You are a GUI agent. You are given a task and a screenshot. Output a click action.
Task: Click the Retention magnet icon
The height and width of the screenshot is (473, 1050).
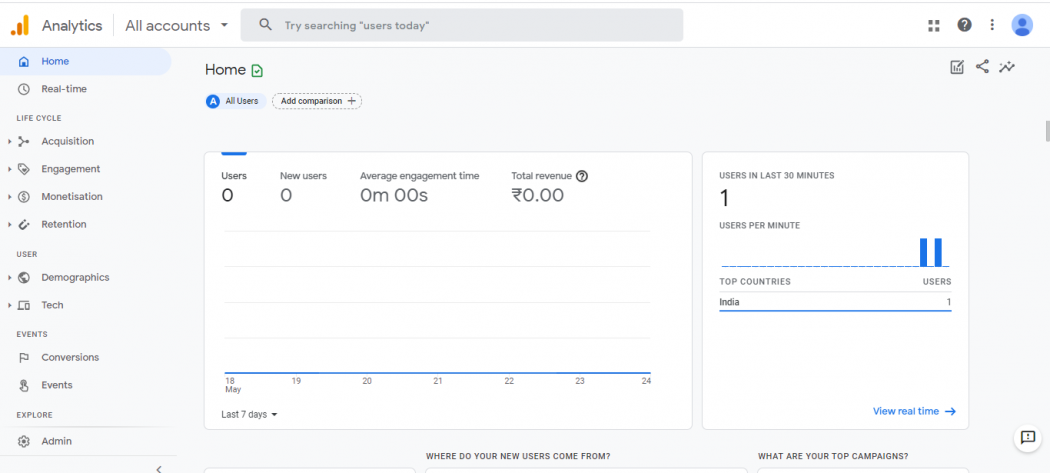click(x=24, y=224)
